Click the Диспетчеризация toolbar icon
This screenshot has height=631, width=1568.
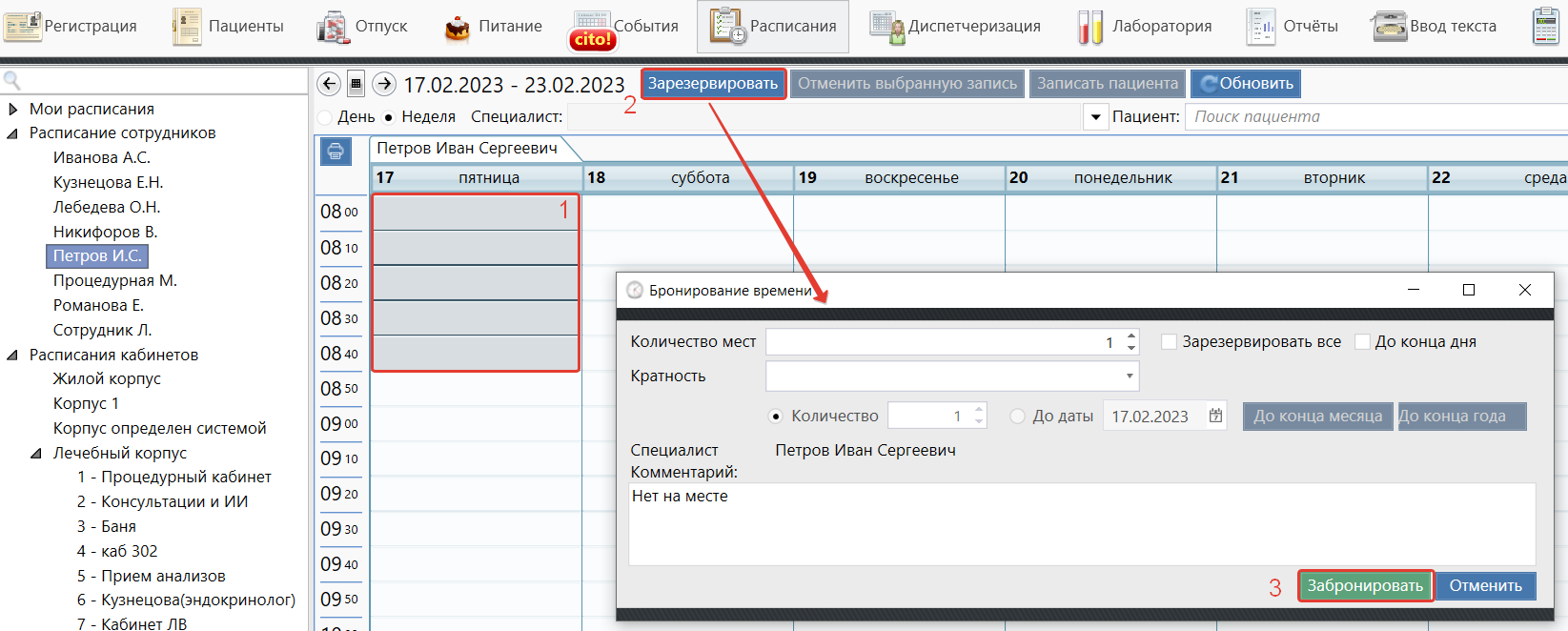tap(887, 27)
